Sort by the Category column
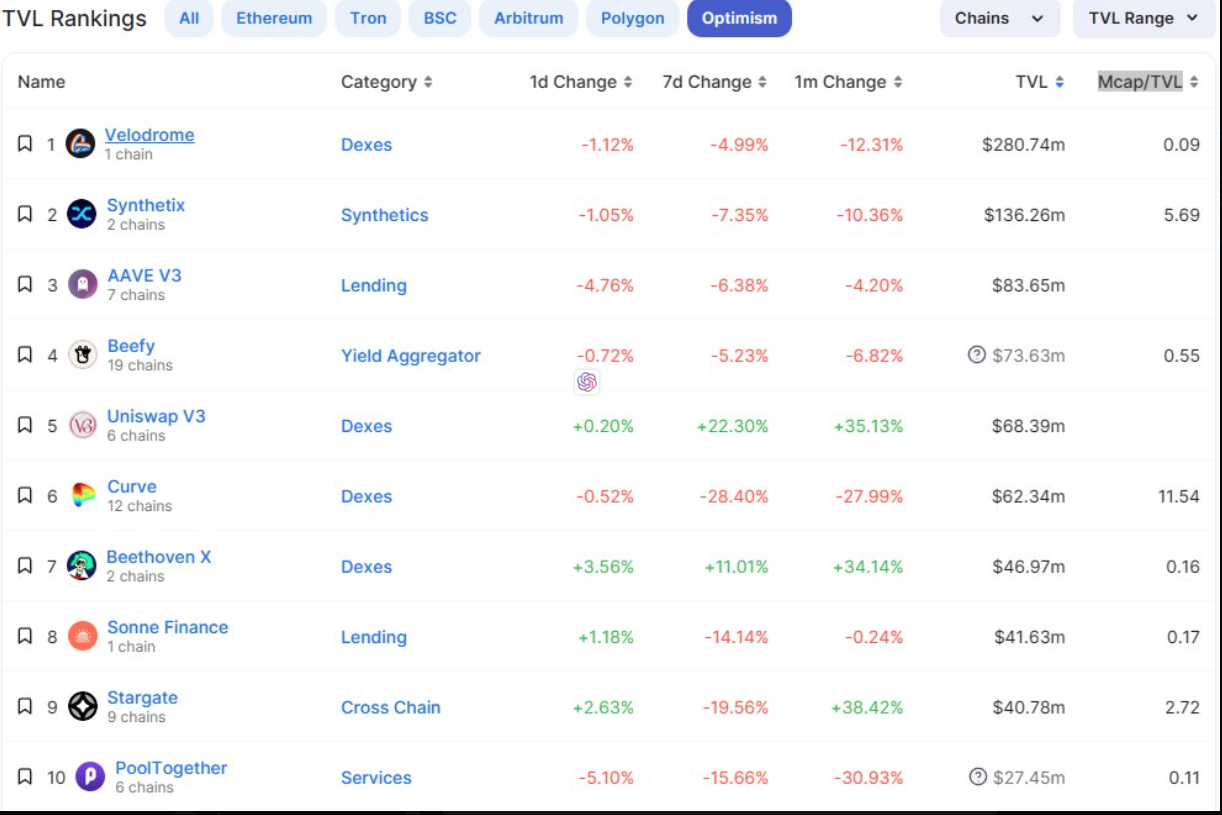The height and width of the screenshot is (815, 1222). tap(387, 82)
